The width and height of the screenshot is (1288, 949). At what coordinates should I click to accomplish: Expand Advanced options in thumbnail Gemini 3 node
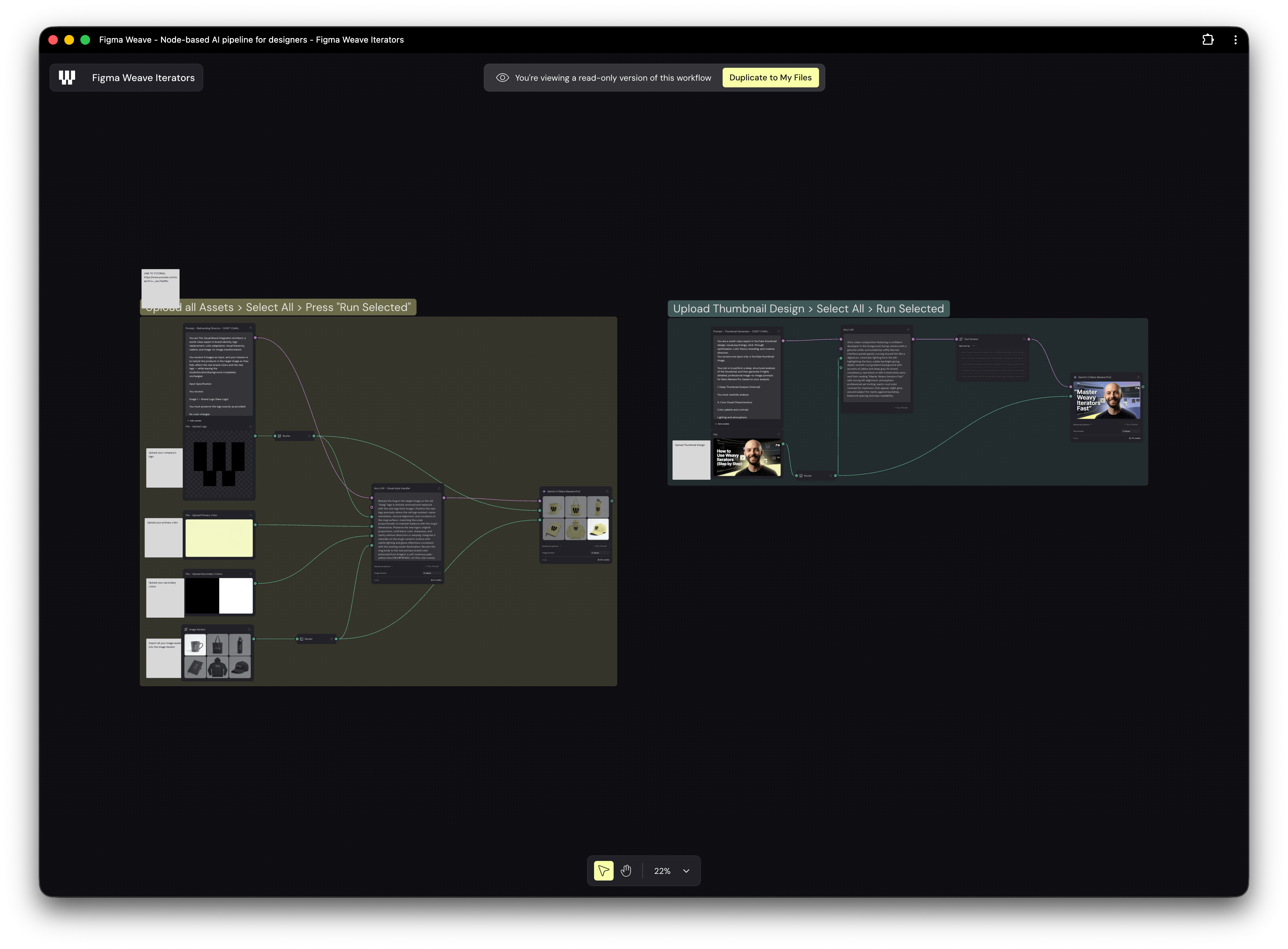[1082, 425]
